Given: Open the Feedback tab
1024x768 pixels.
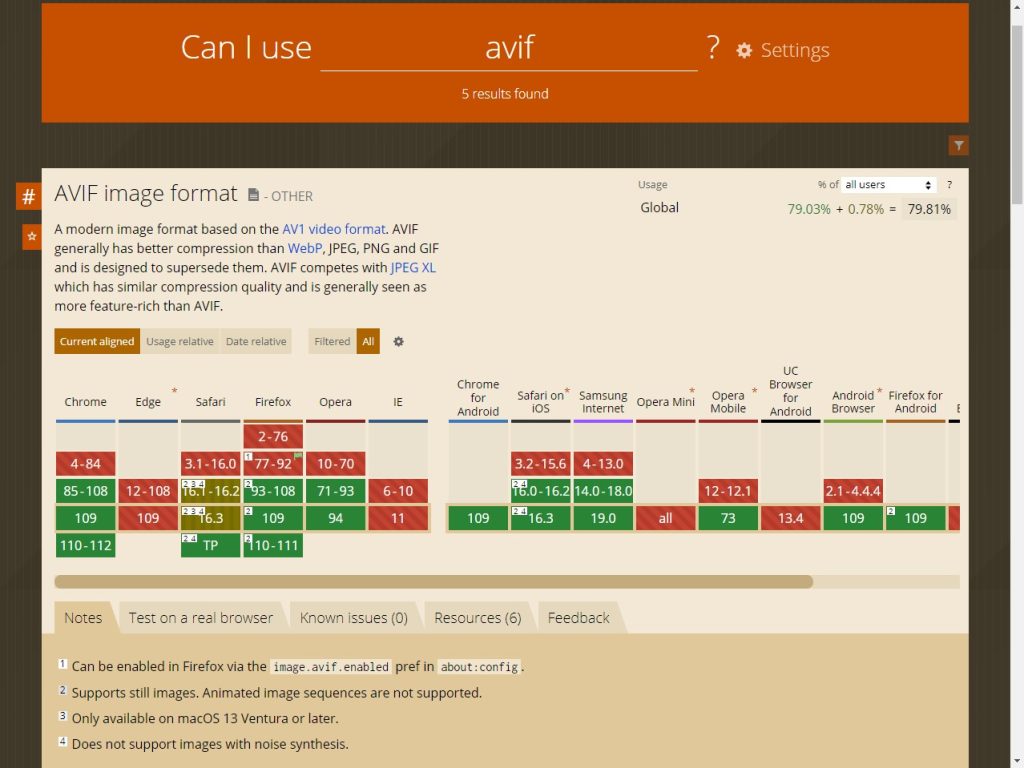Looking at the screenshot, I should 578,618.
